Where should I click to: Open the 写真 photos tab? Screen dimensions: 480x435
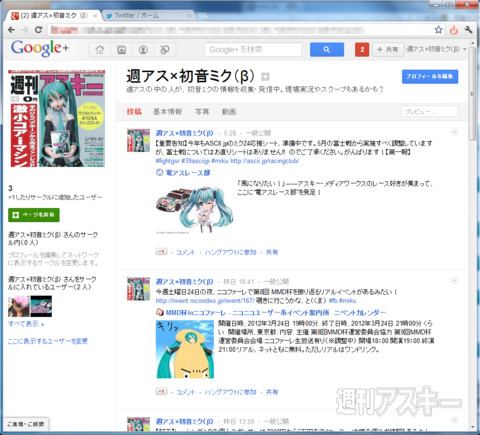point(202,112)
